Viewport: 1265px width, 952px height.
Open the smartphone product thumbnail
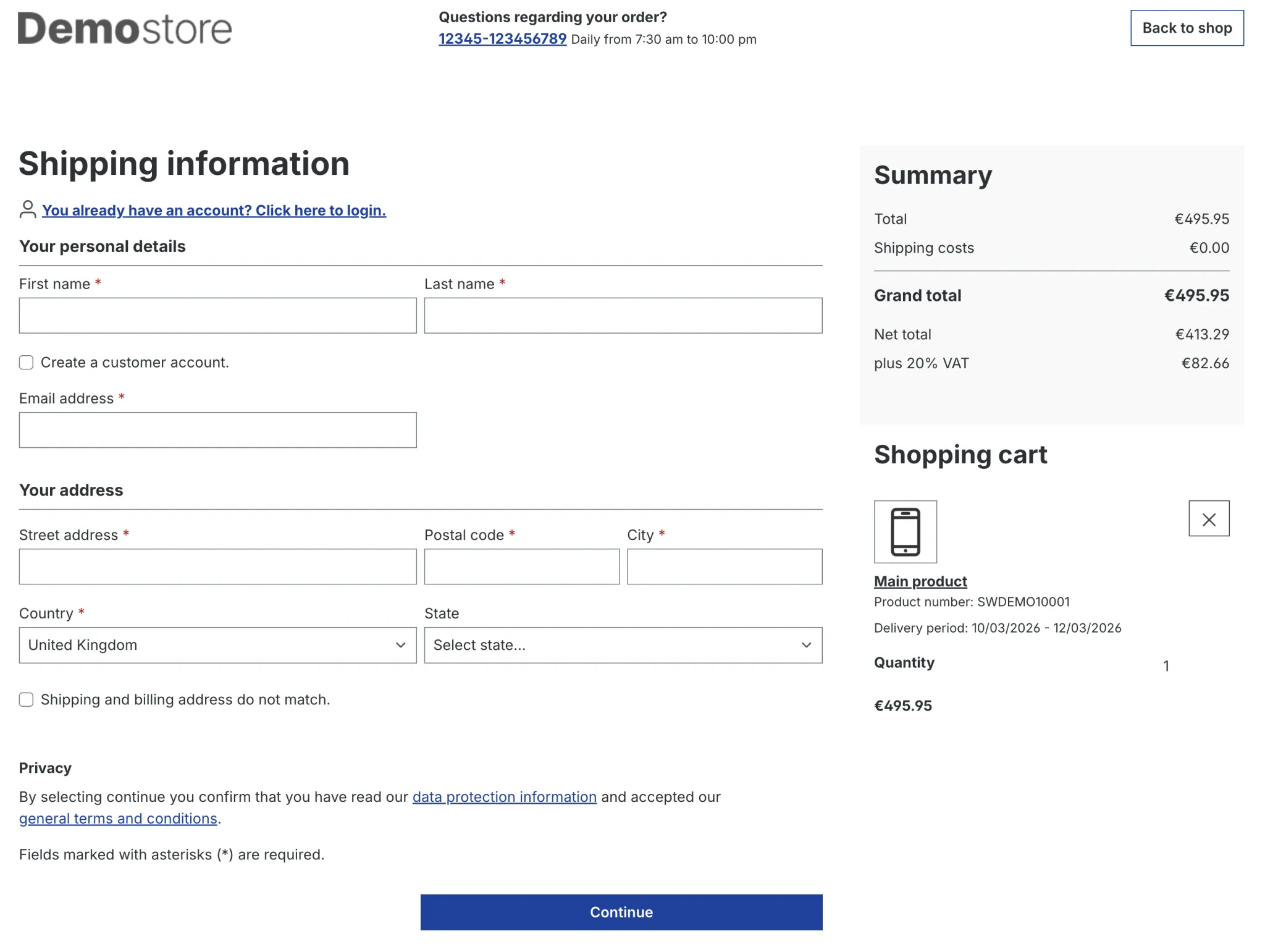(905, 532)
